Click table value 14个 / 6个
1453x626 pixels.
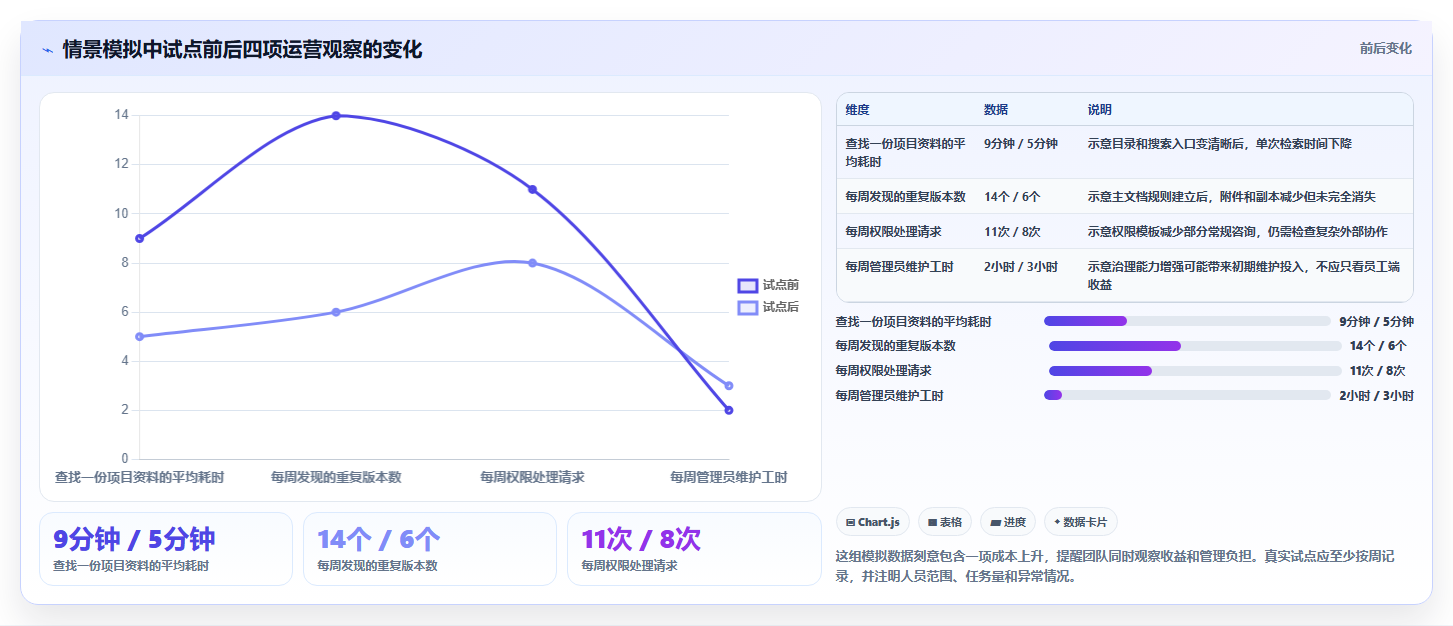pyautogui.click(x=1012, y=196)
